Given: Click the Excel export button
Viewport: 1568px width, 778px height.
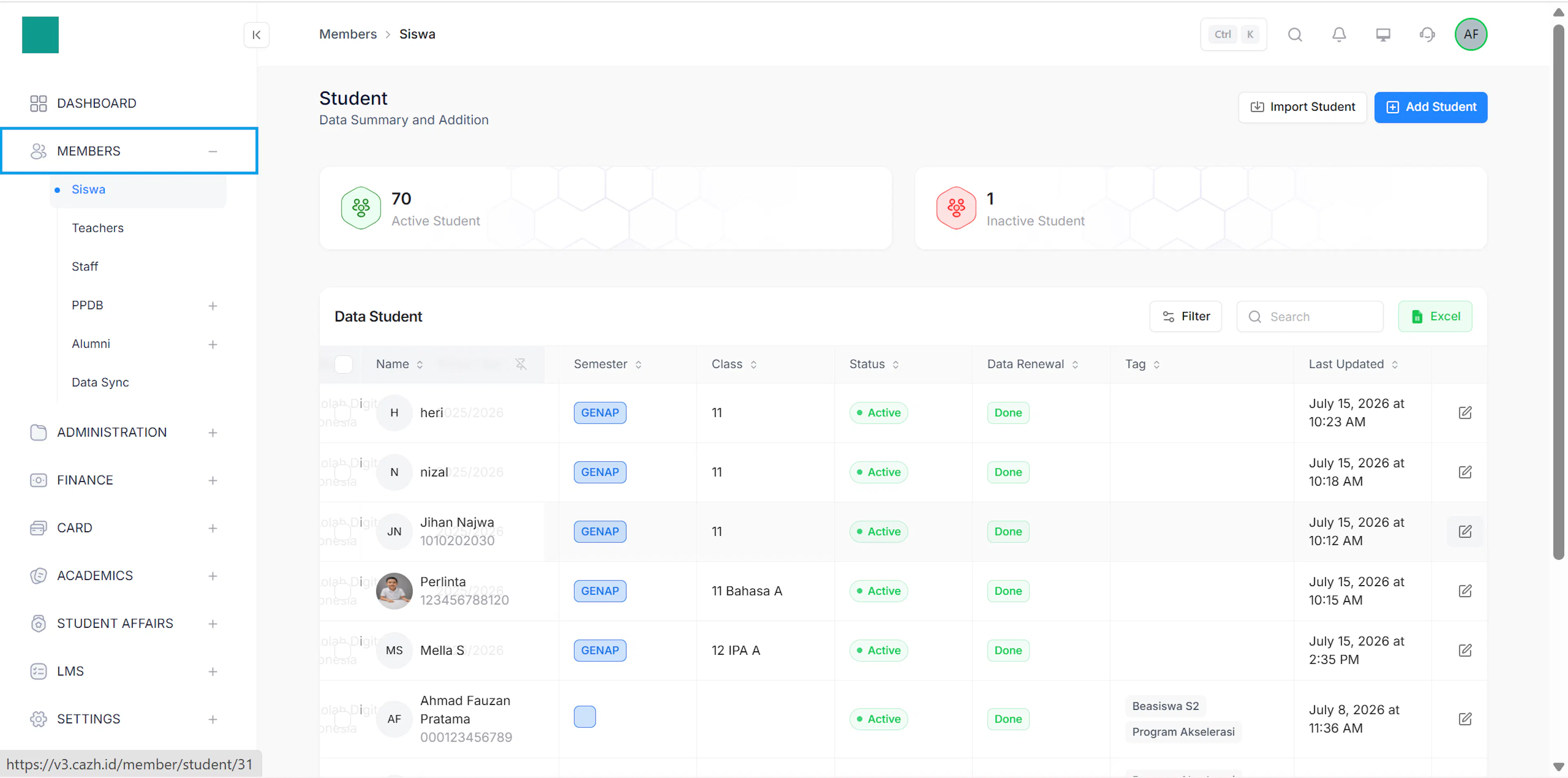Looking at the screenshot, I should pyautogui.click(x=1435, y=317).
